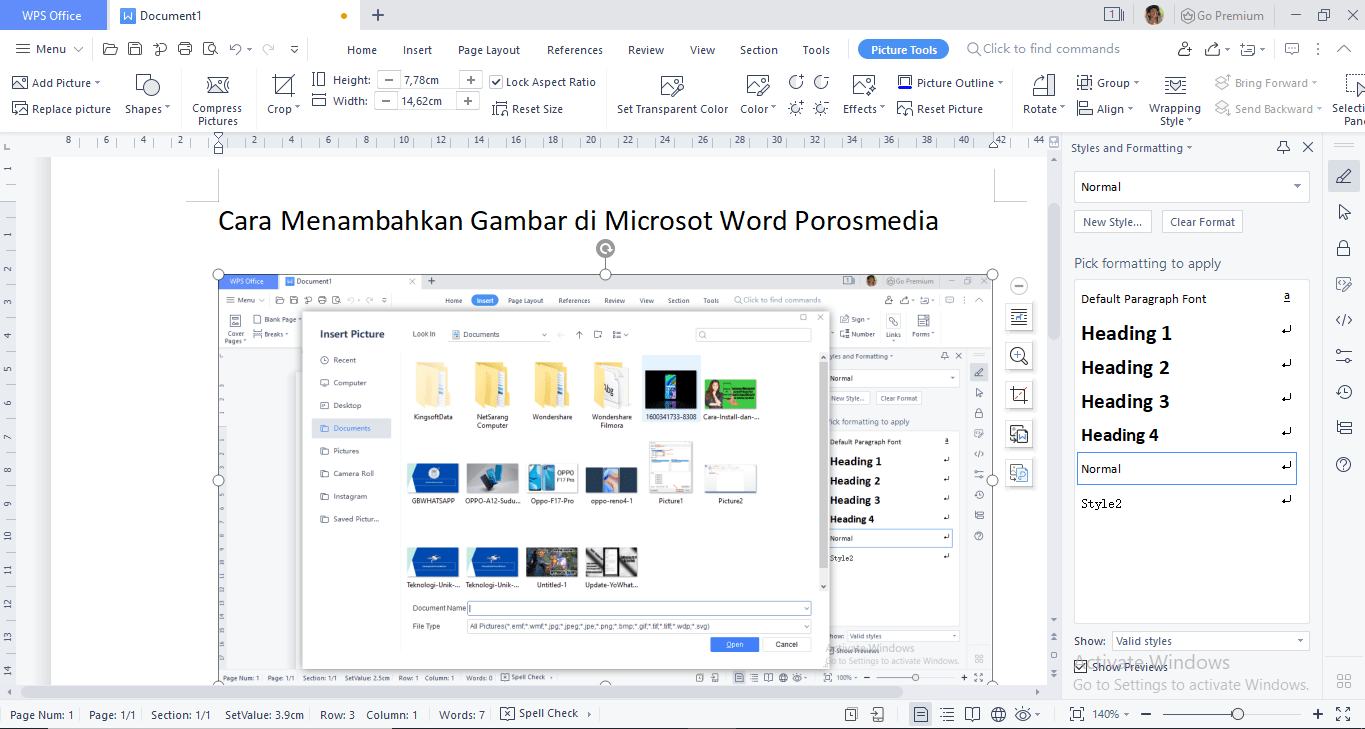Switch to Outline view in status bar
The image size is (1365, 729).
[x=947, y=714]
